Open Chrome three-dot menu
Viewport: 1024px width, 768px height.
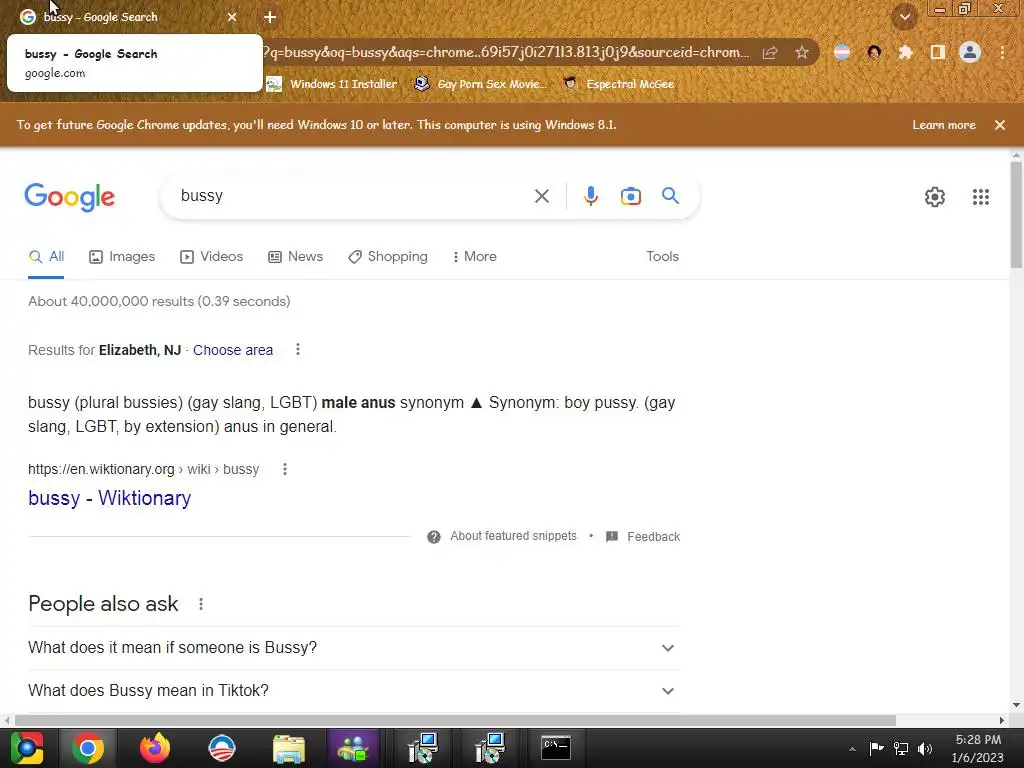click(1002, 52)
